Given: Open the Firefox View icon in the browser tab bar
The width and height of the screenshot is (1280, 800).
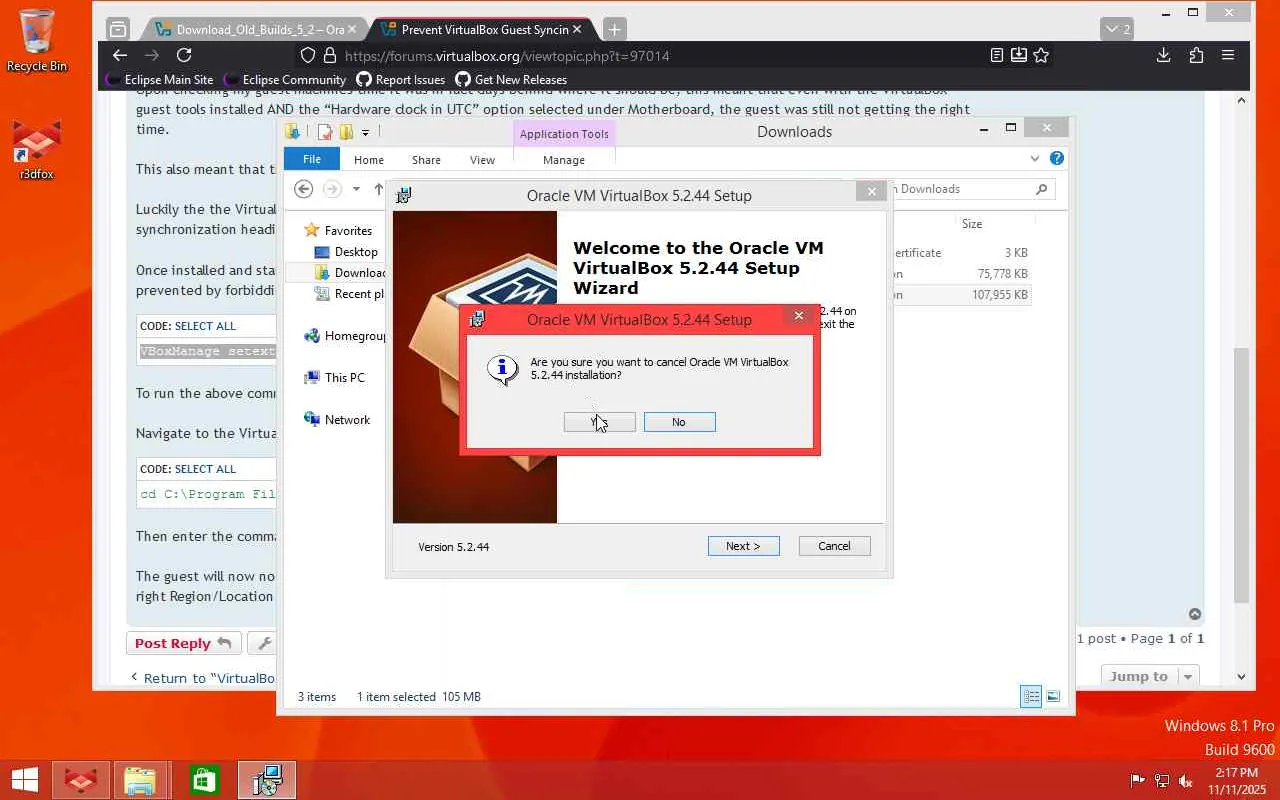Looking at the screenshot, I should click(x=118, y=29).
